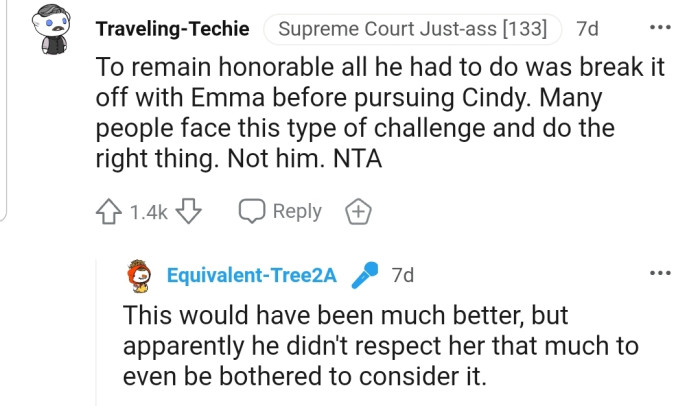700x406 pixels.
Task: Visit the Equivalent-Tree2A username profile
Action: click(x=249, y=274)
